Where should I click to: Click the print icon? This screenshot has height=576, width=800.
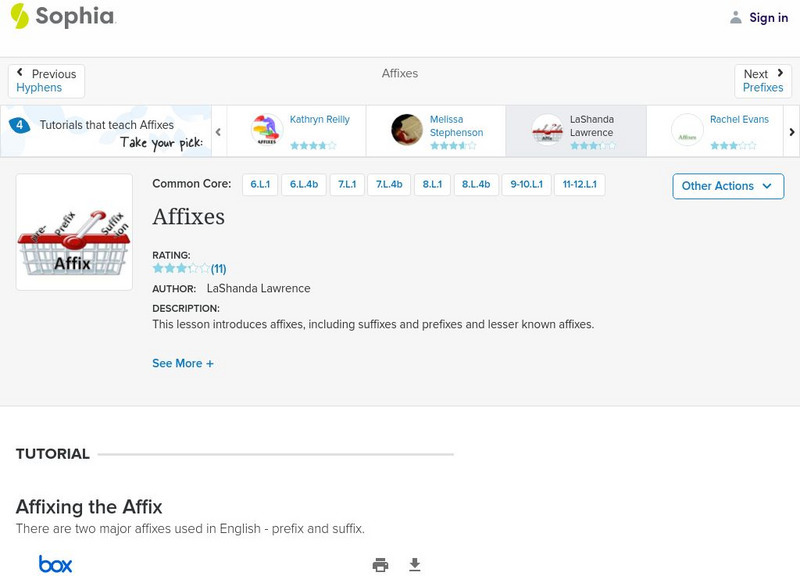[380, 565]
